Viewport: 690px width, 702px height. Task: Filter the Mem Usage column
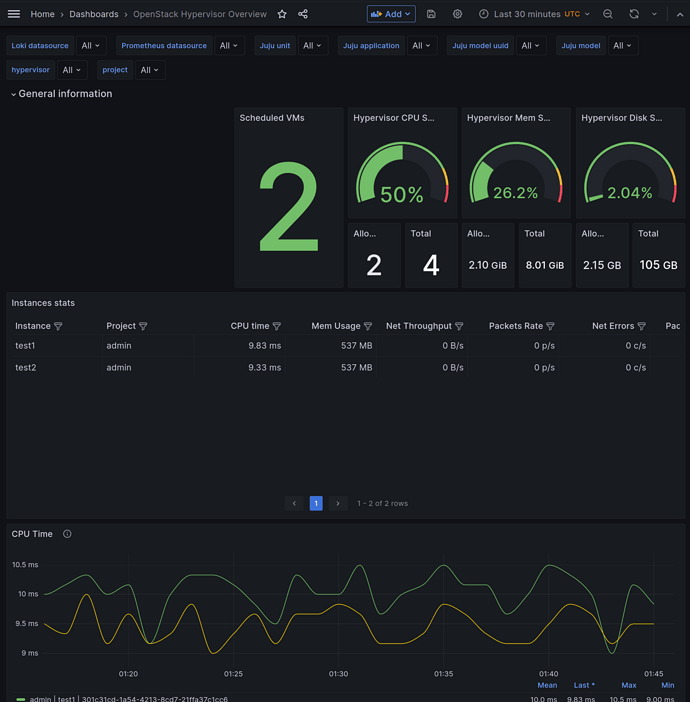pyautogui.click(x=368, y=326)
